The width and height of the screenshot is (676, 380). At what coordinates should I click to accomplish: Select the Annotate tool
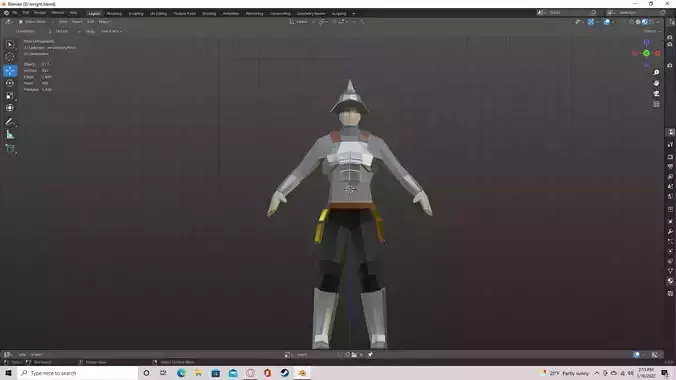(10, 122)
